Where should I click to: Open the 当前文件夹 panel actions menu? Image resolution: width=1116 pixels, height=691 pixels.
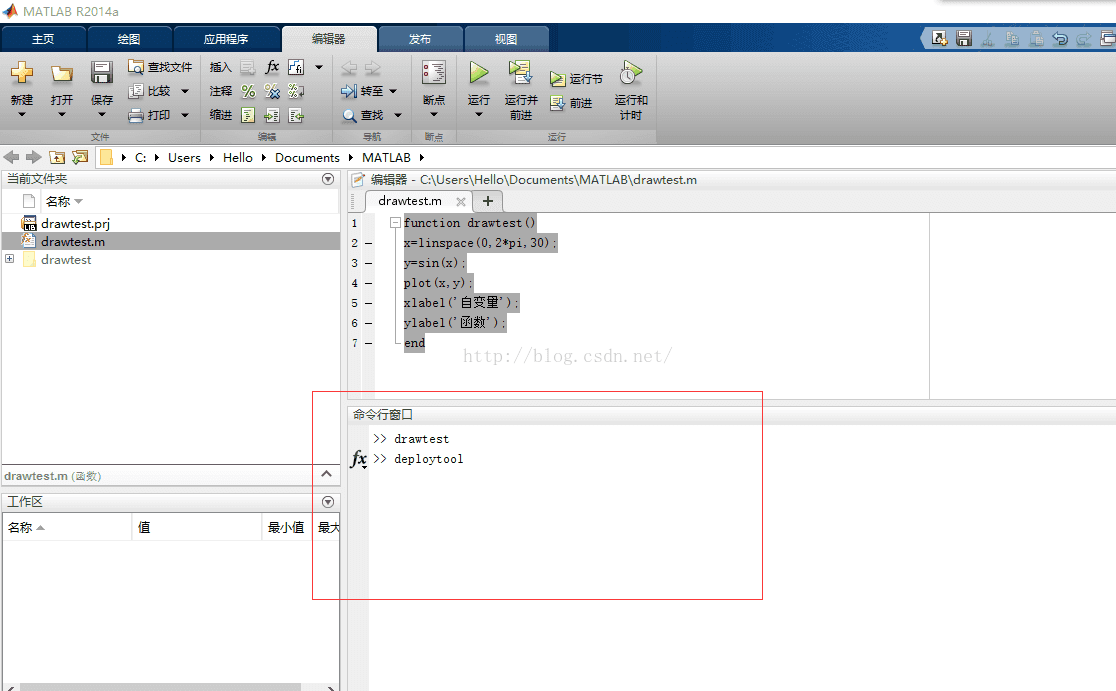(328, 179)
